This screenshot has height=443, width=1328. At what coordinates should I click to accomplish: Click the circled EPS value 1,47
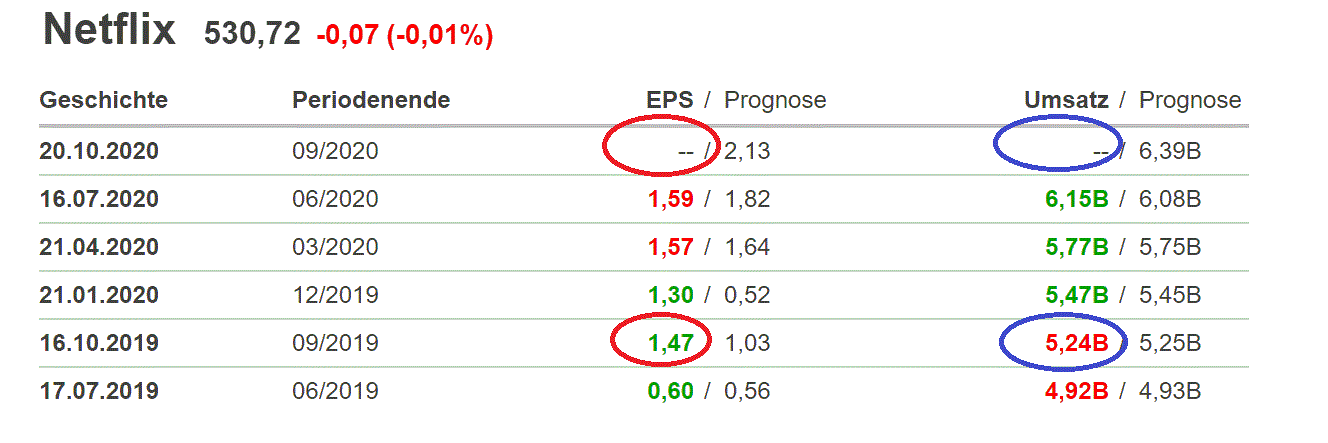tap(670, 343)
